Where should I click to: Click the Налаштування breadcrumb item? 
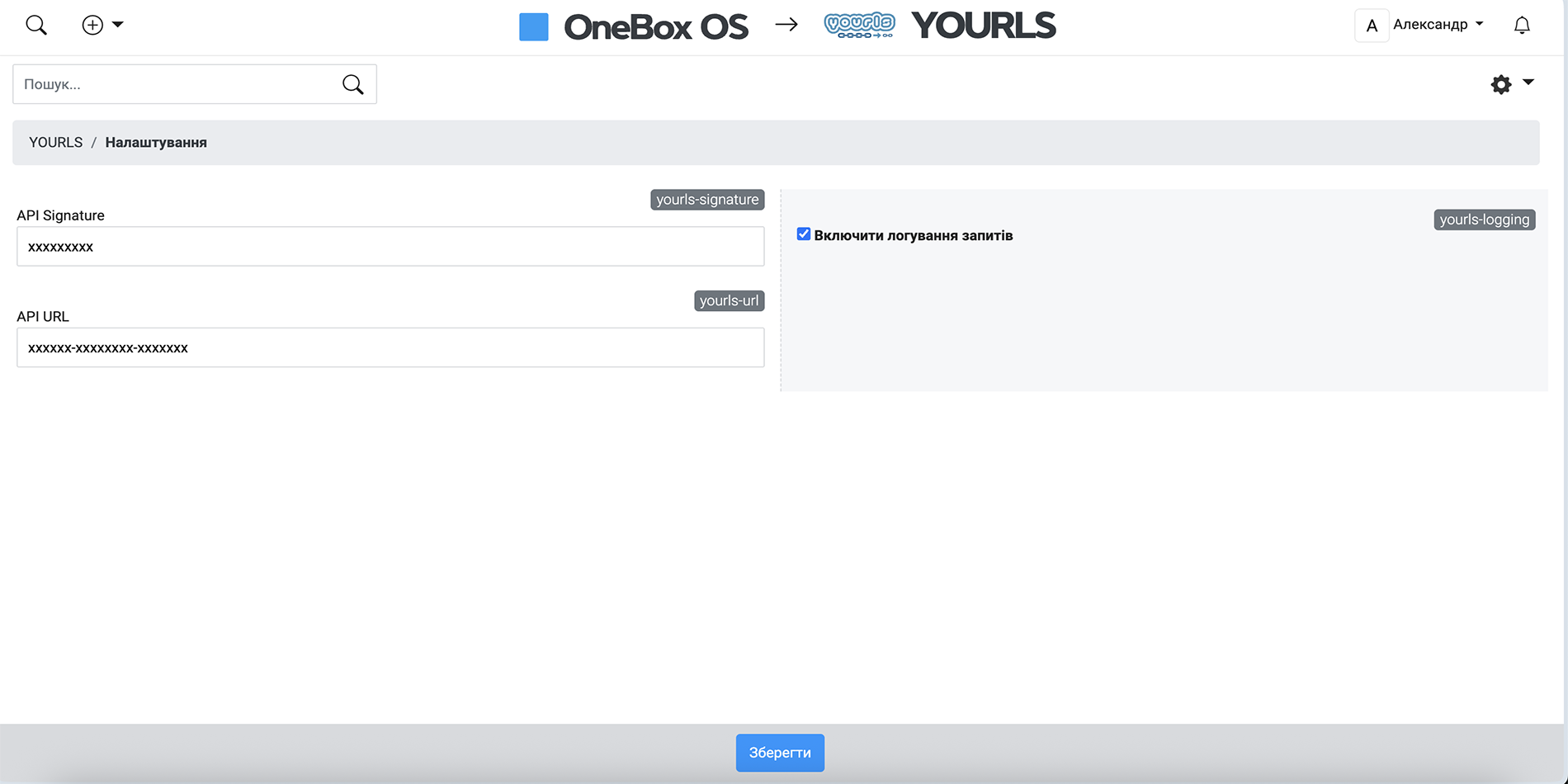156,143
